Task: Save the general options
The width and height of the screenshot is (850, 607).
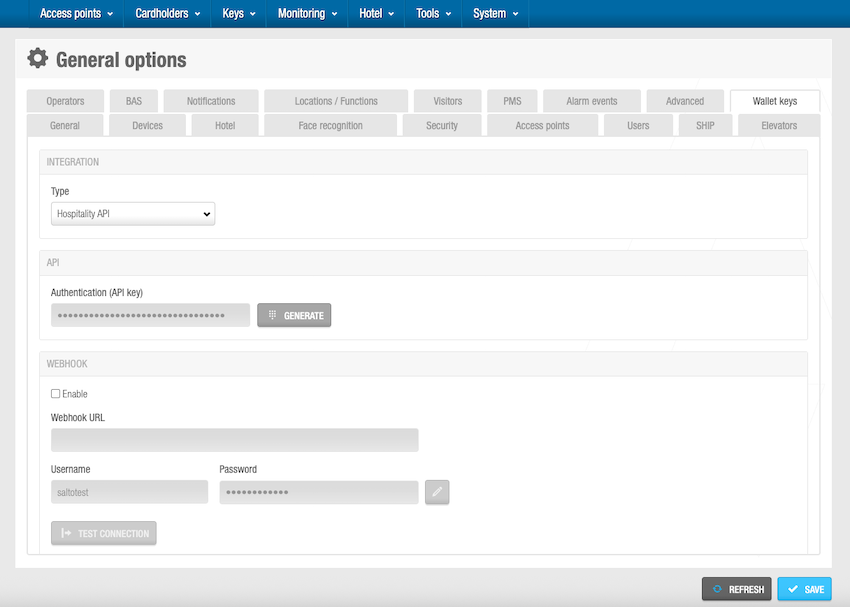Action: click(804, 589)
